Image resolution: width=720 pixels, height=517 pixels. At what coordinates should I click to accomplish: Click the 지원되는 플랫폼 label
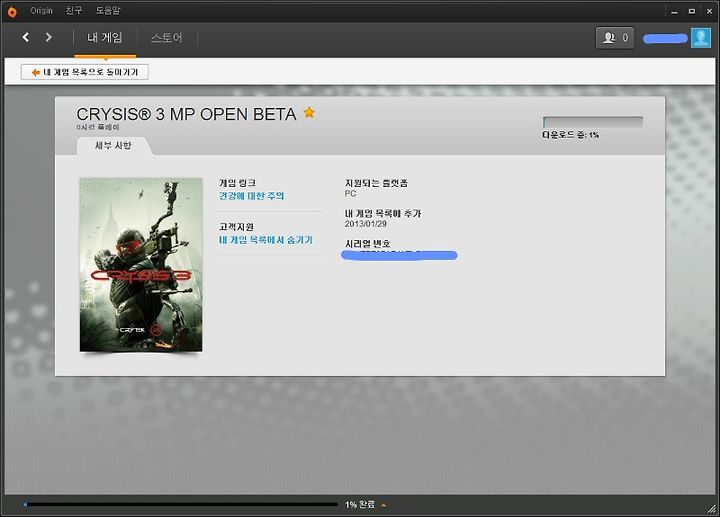coord(377,183)
